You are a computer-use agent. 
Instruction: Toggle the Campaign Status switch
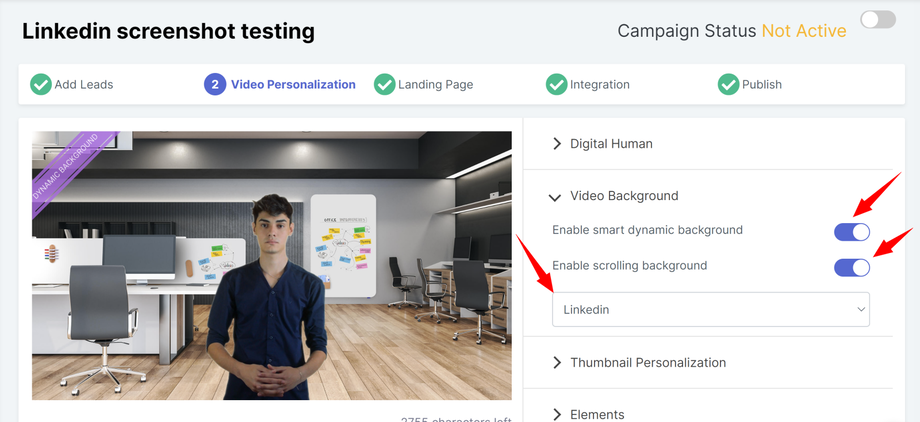[x=878, y=21]
